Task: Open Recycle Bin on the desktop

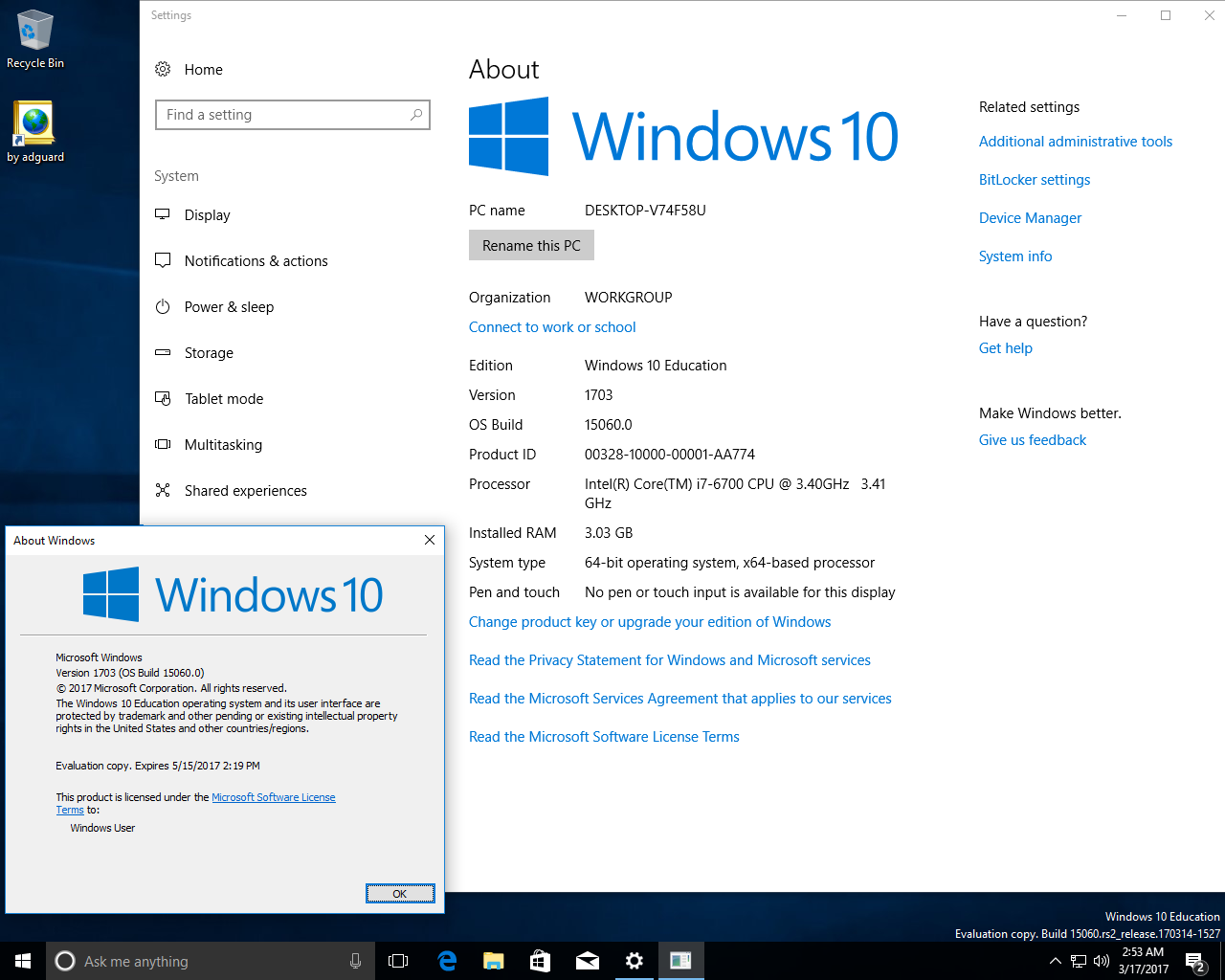Action: (x=35, y=39)
